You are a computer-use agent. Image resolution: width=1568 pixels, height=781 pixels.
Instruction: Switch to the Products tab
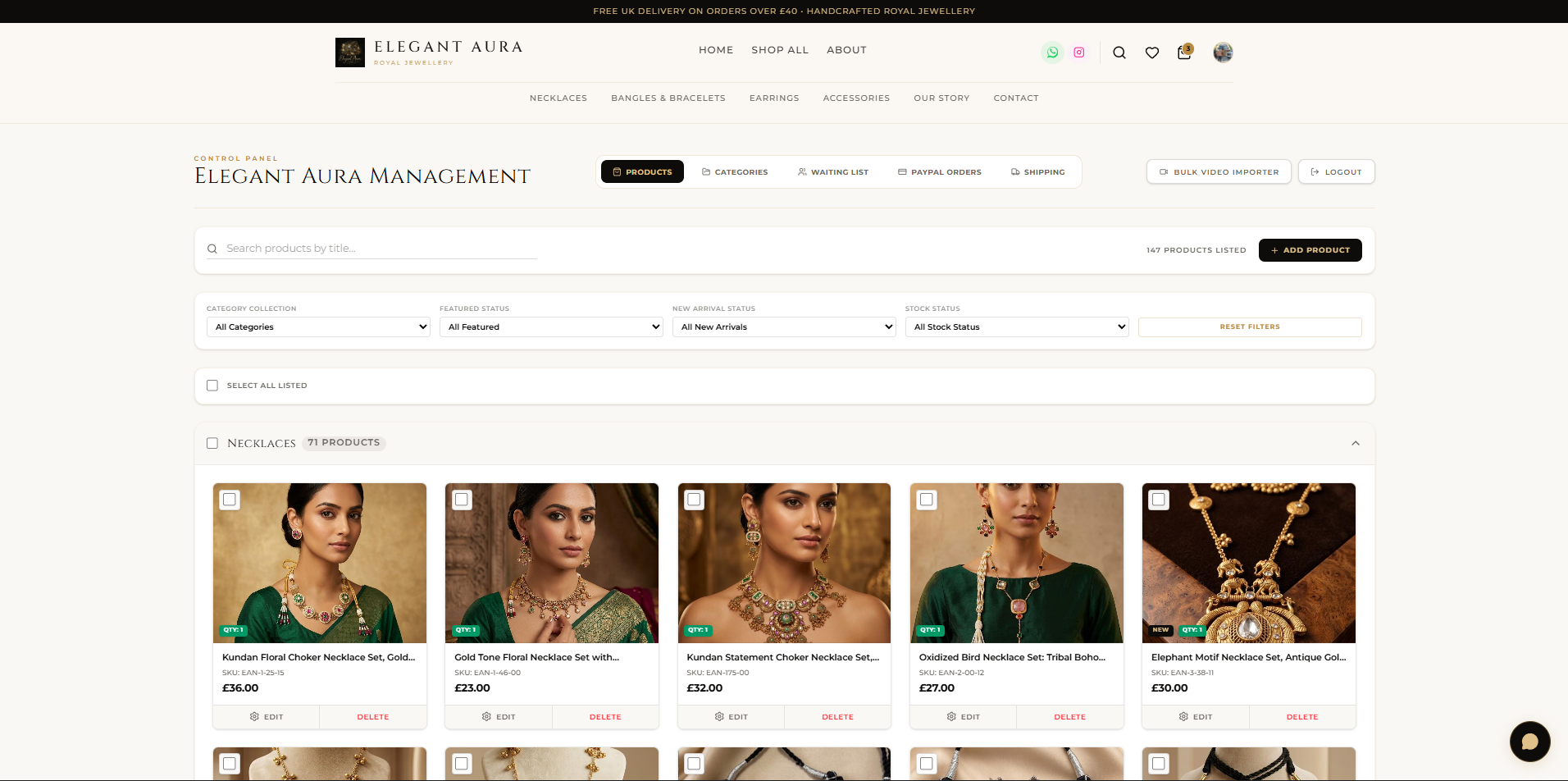pos(642,171)
